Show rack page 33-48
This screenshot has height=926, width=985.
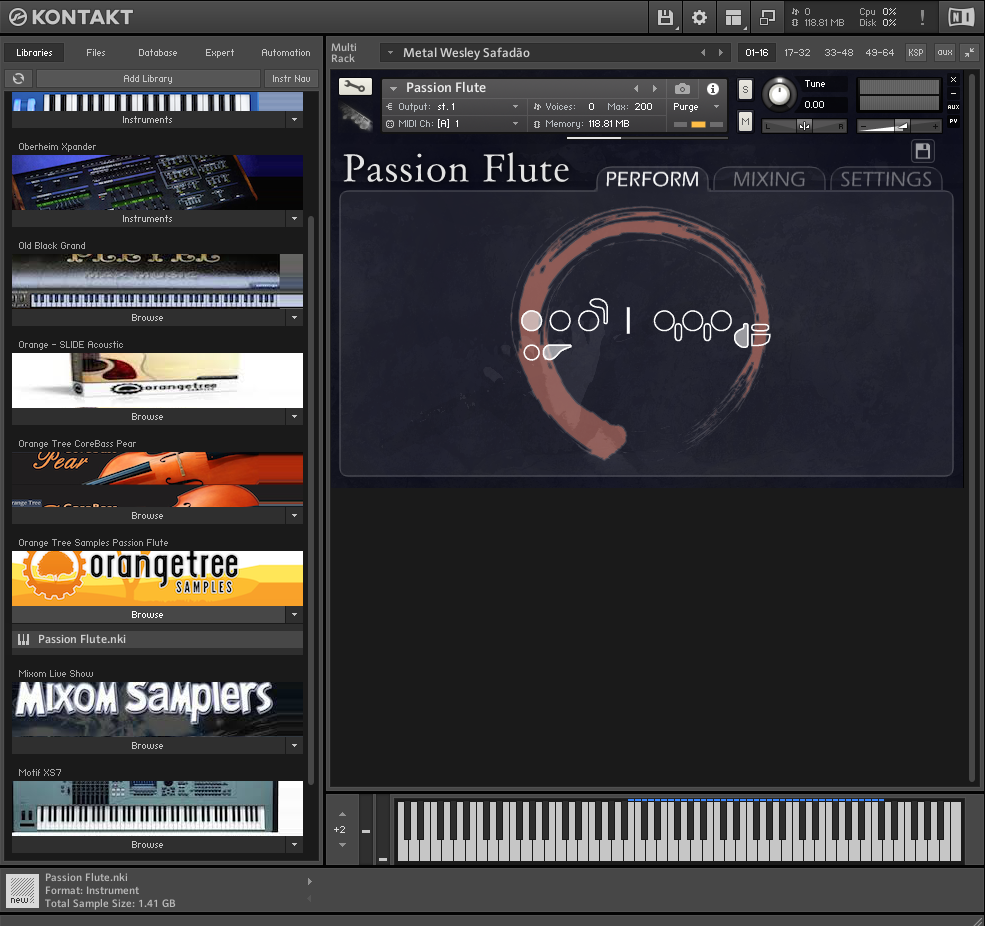(839, 53)
